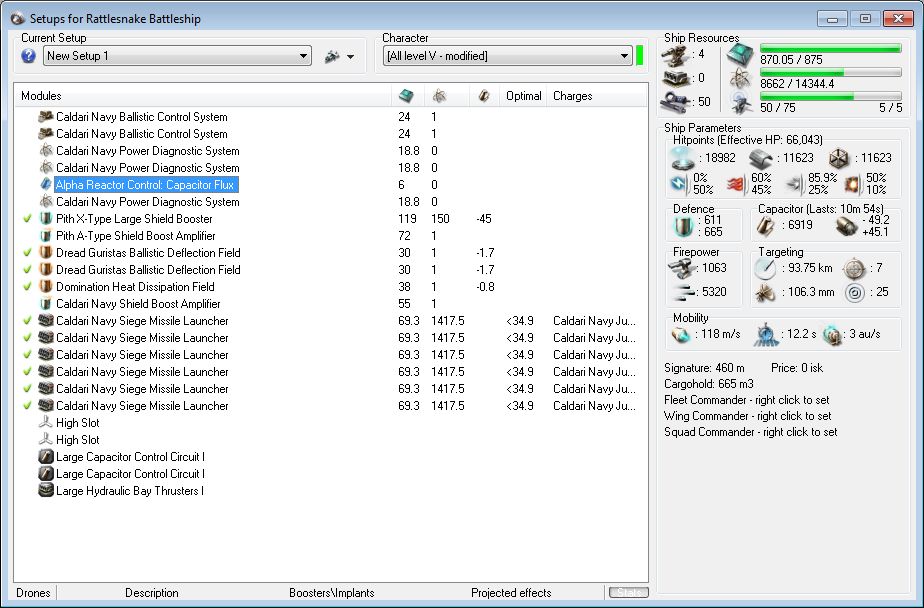The width and height of the screenshot is (924, 608).
Task: Click the armor hitpoints icon
Action: tap(762, 158)
